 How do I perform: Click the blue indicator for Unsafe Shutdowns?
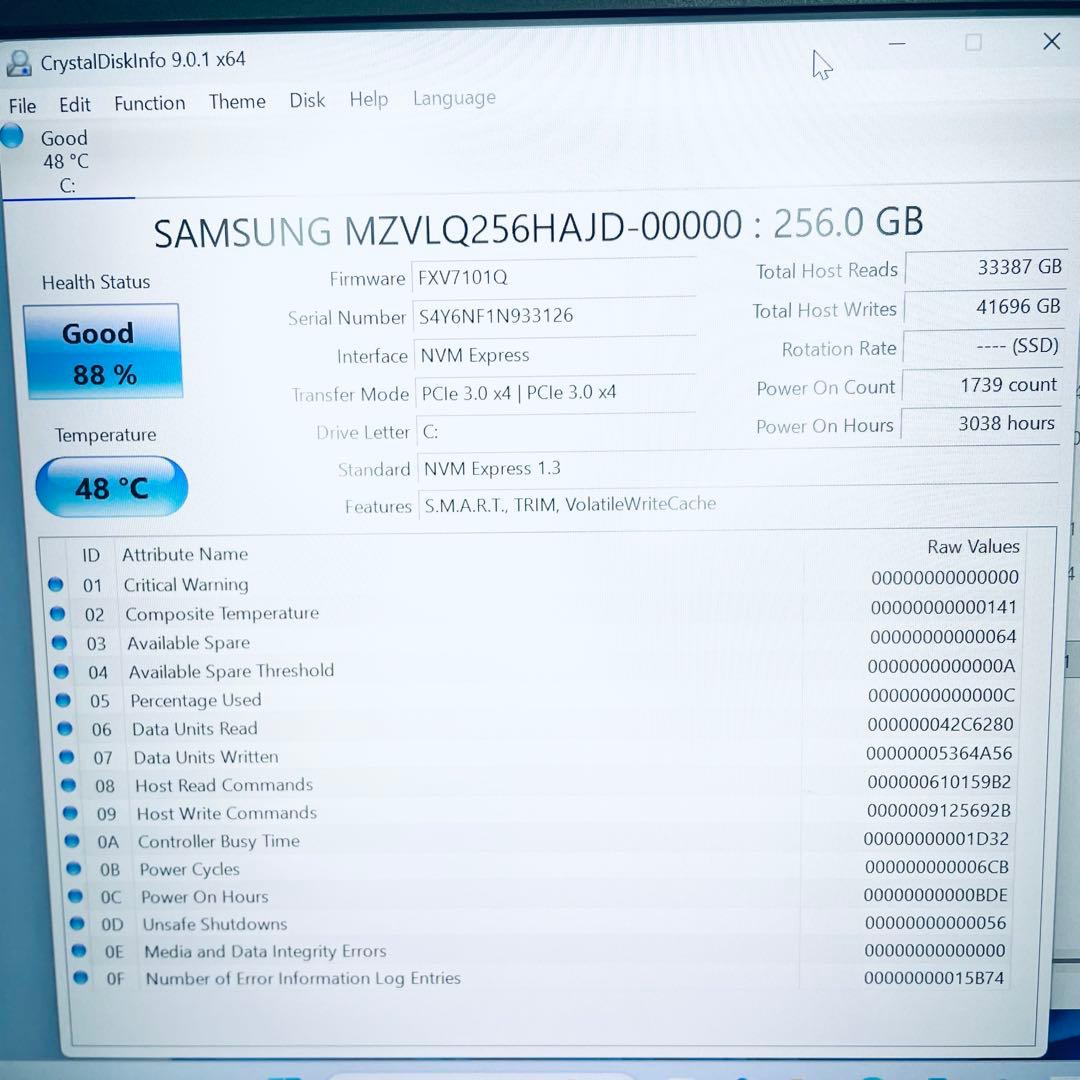click(76, 923)
